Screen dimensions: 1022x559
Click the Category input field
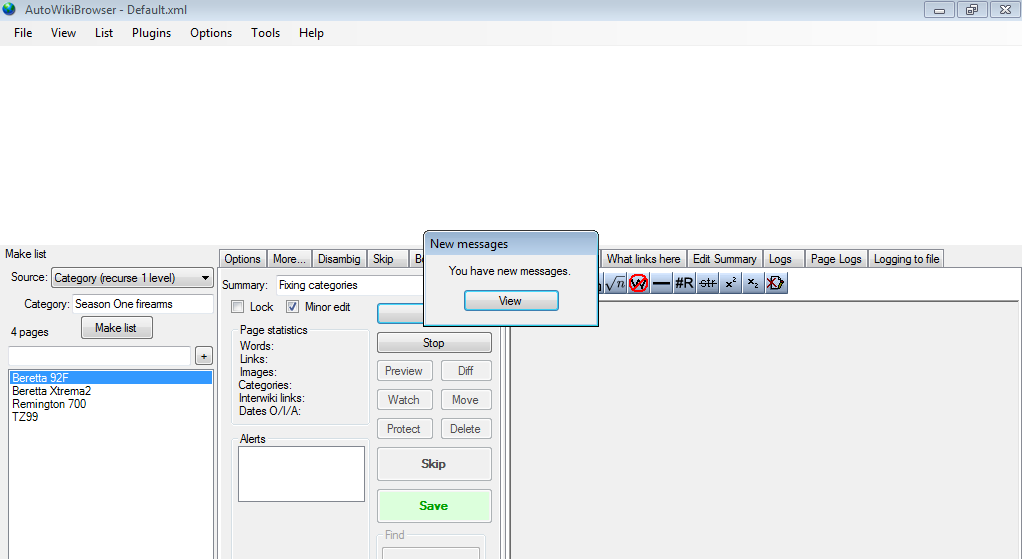pos(143,304)
